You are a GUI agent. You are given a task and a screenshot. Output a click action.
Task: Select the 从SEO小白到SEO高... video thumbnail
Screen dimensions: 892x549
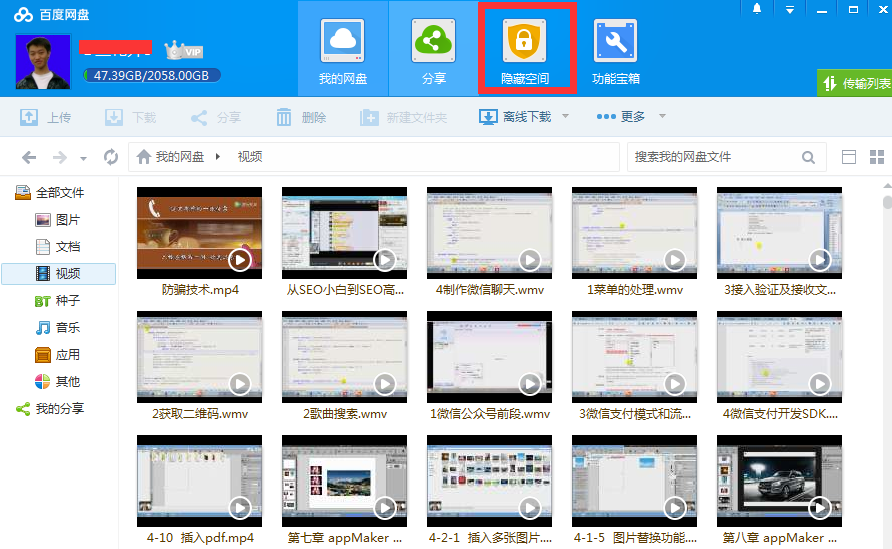[344, 233]
